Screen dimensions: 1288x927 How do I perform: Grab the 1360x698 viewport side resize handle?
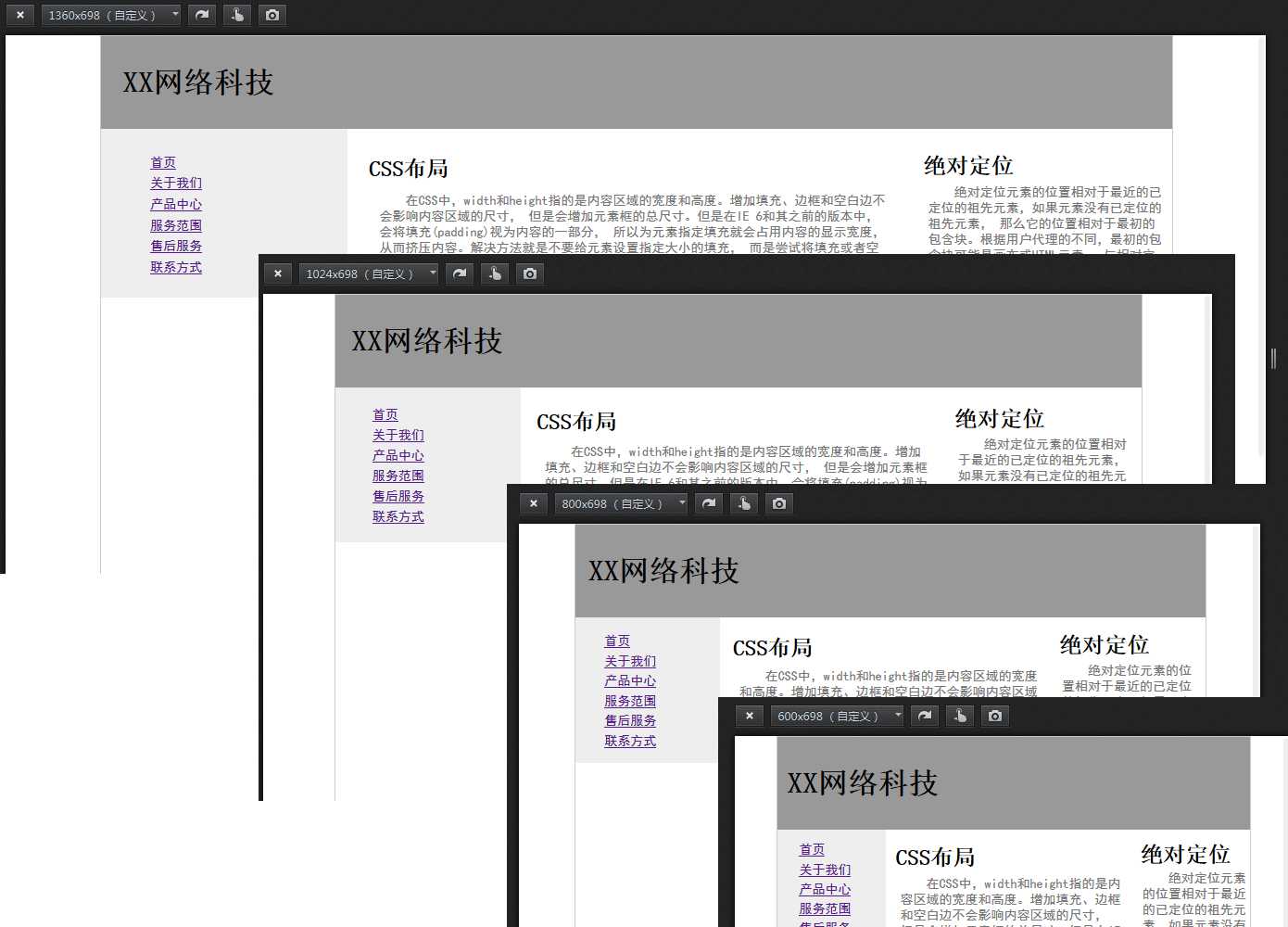pyautogui.click(x=1274, y=358)
